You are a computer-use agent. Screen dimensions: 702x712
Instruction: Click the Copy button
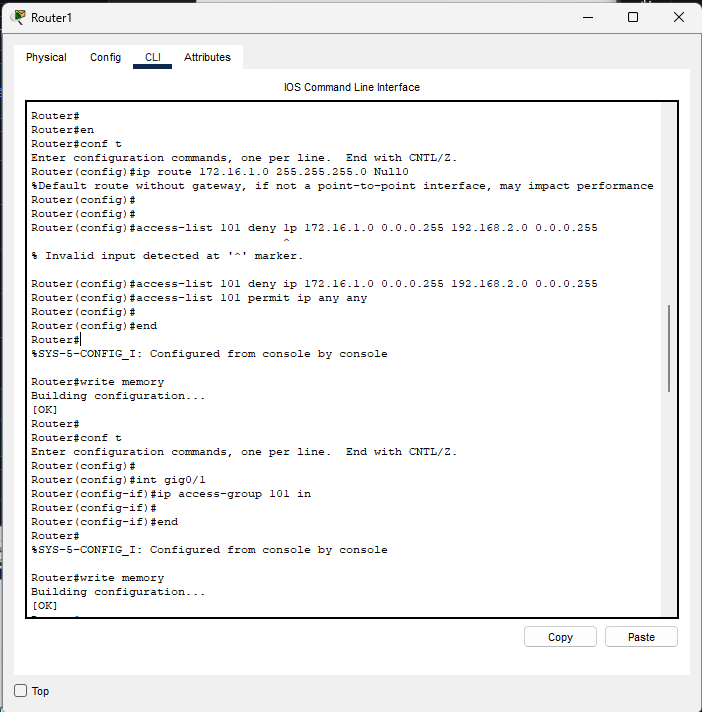coord(560,637)
